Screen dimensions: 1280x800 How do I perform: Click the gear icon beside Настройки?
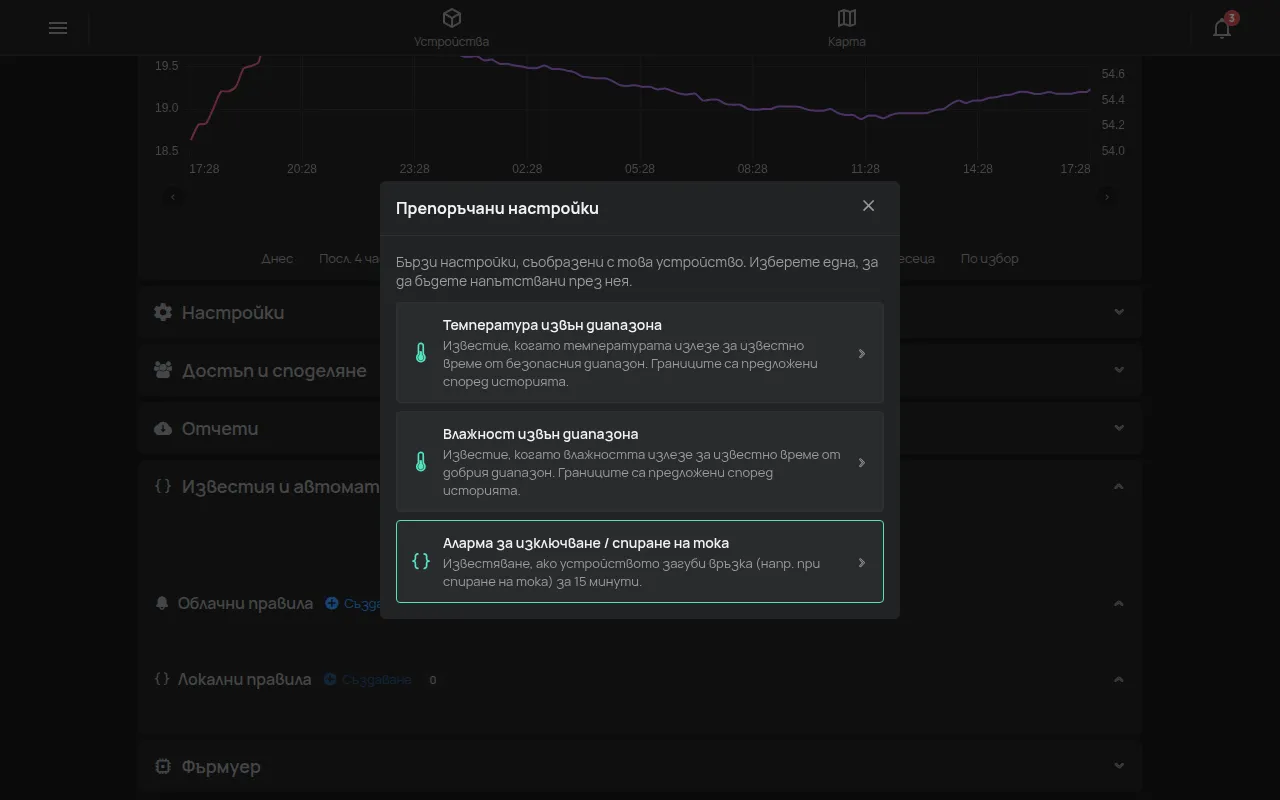(163, 312)
